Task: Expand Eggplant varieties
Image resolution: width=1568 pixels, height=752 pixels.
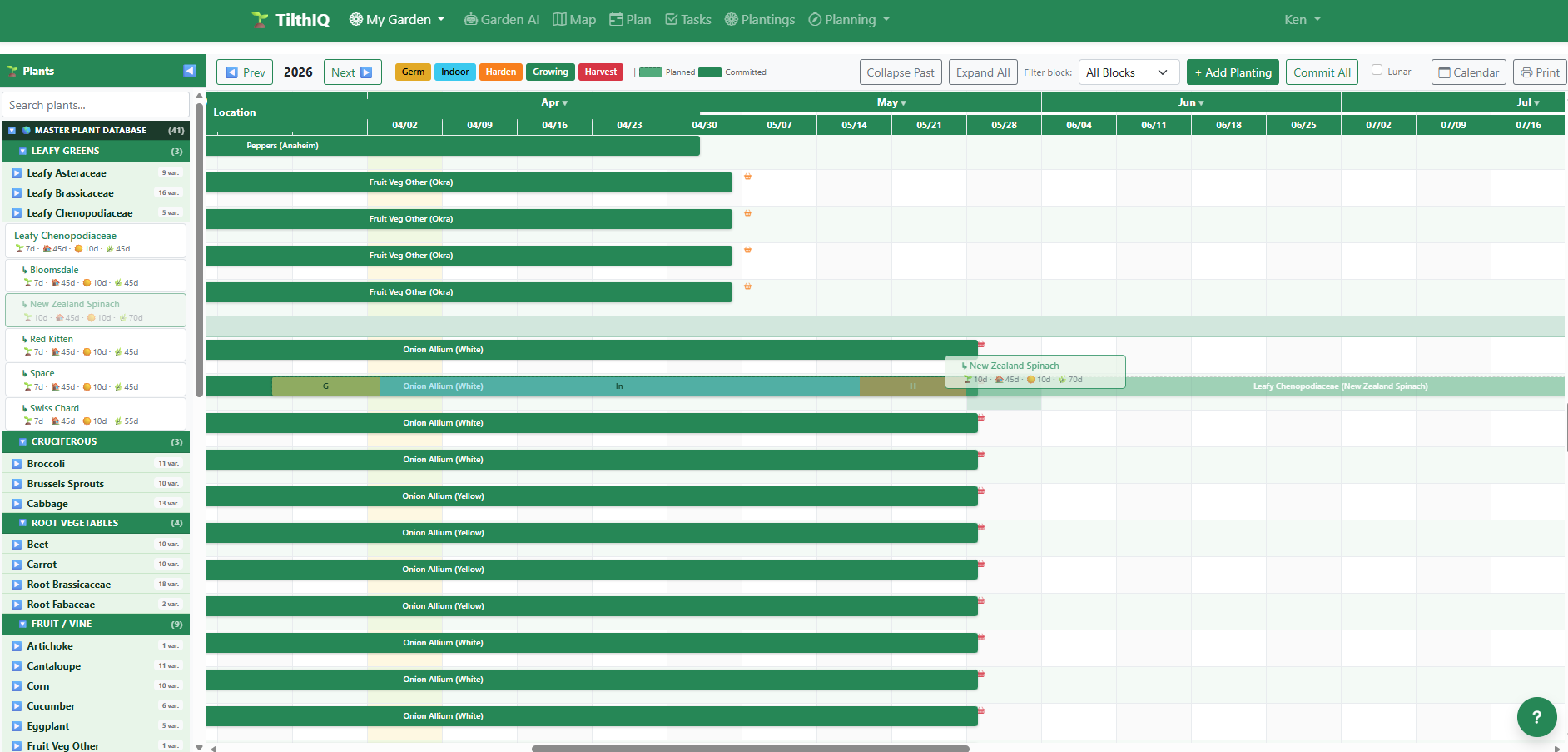Action: tap(17, 726)
